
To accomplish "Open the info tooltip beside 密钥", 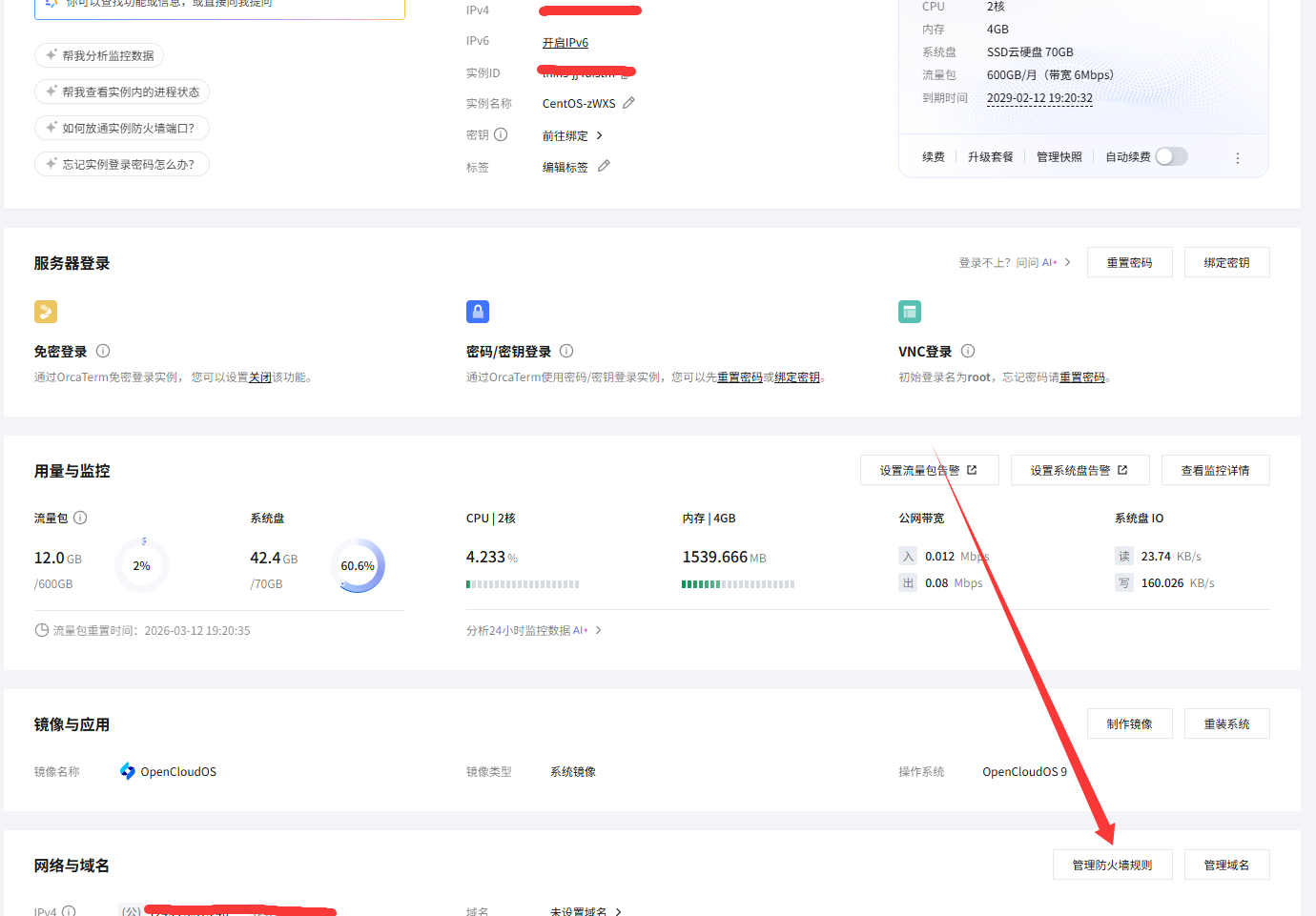I will point(501,133).
